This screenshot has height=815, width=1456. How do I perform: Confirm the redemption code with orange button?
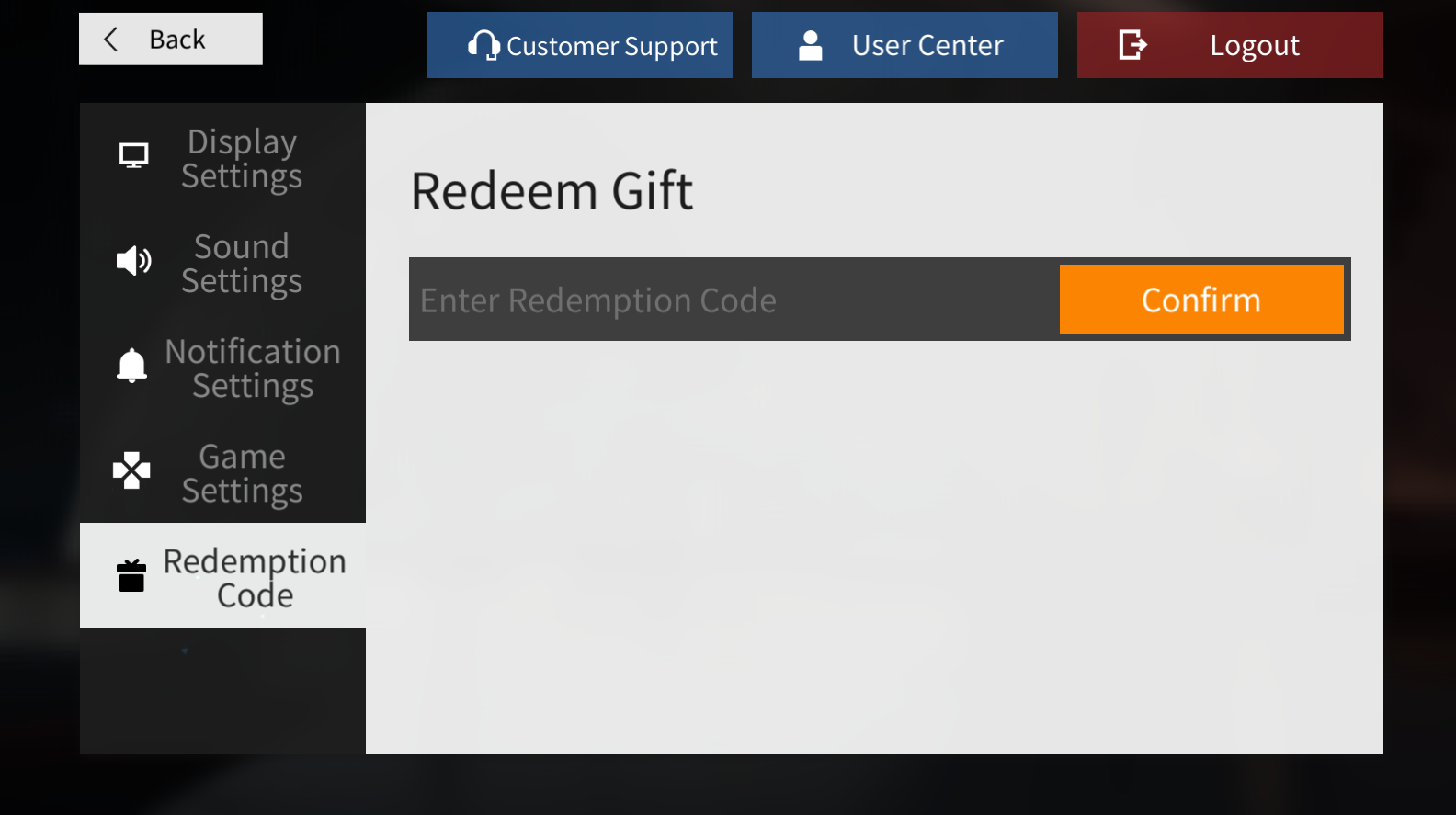click(x=1201, y=300)
